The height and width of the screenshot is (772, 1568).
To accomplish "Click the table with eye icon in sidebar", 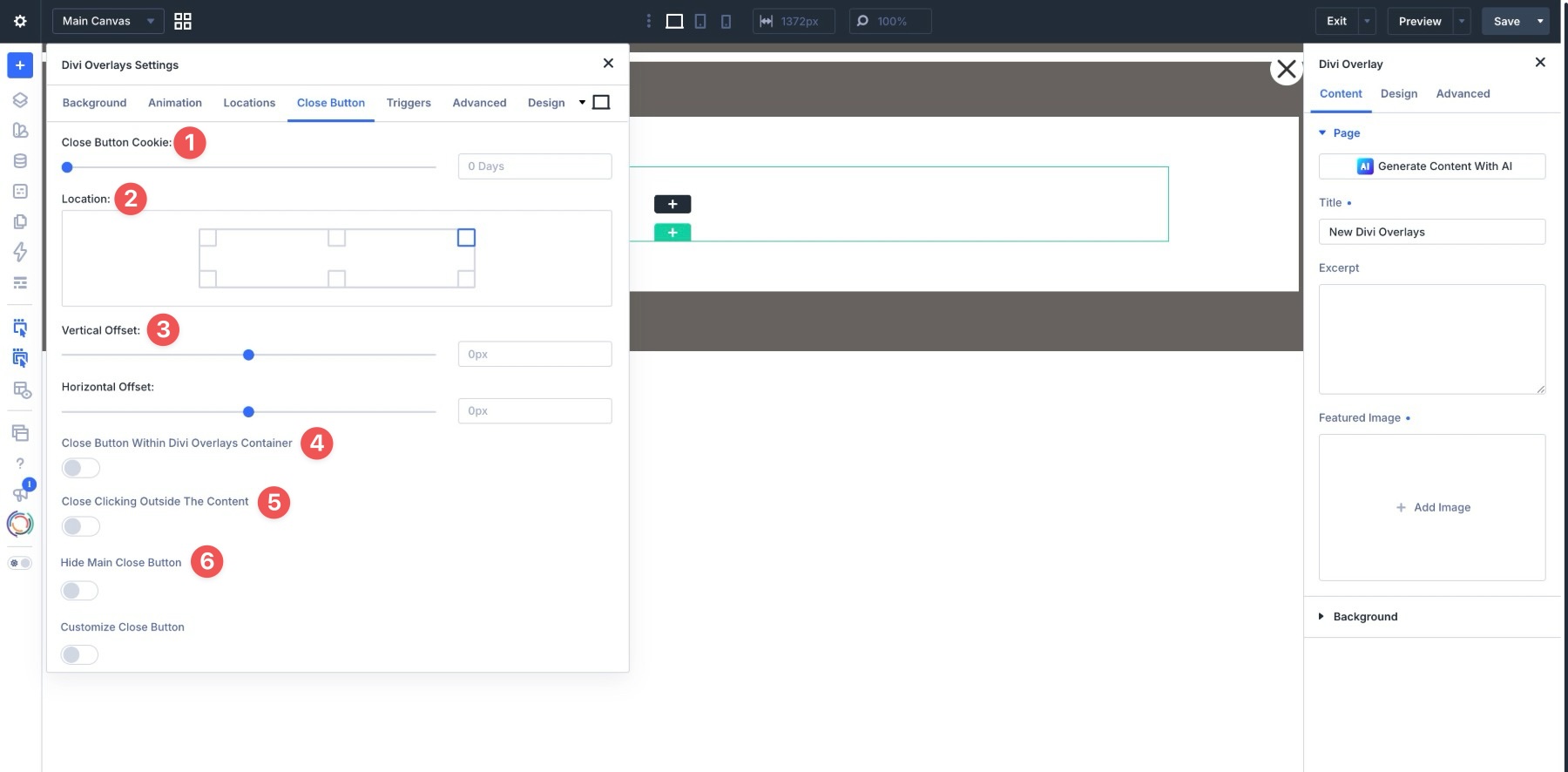I will [x=21, y=389].
